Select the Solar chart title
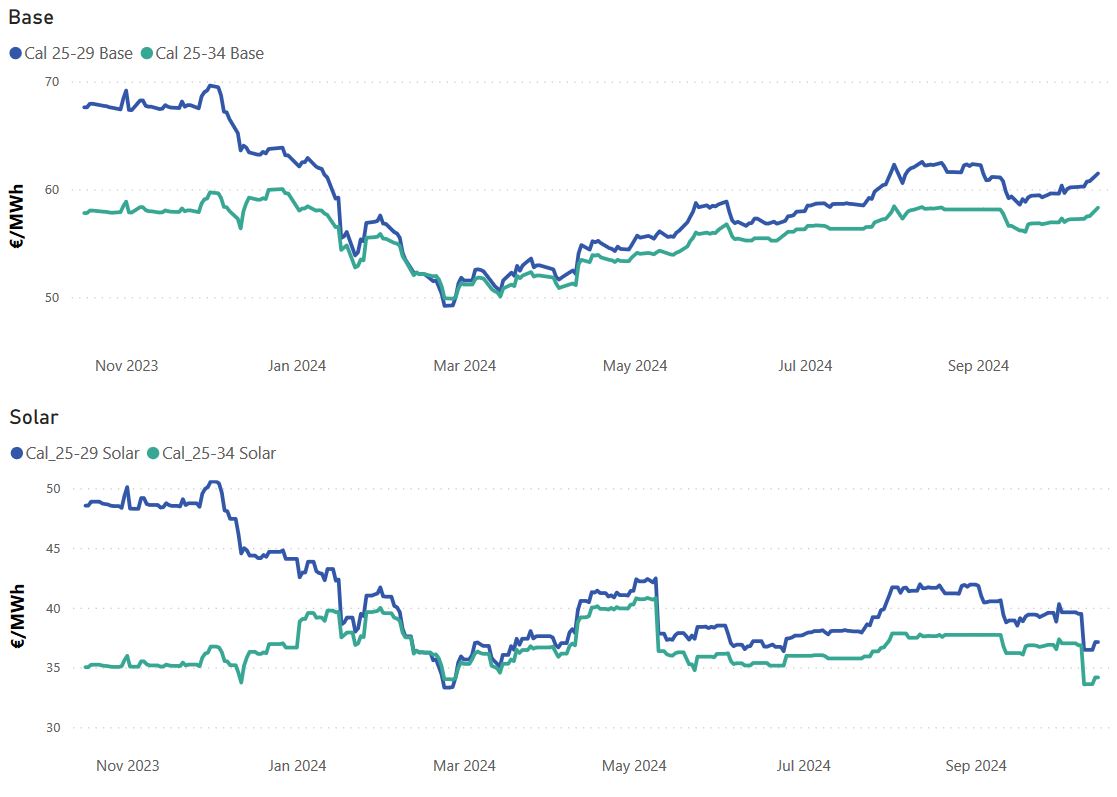 click(34, 417)
